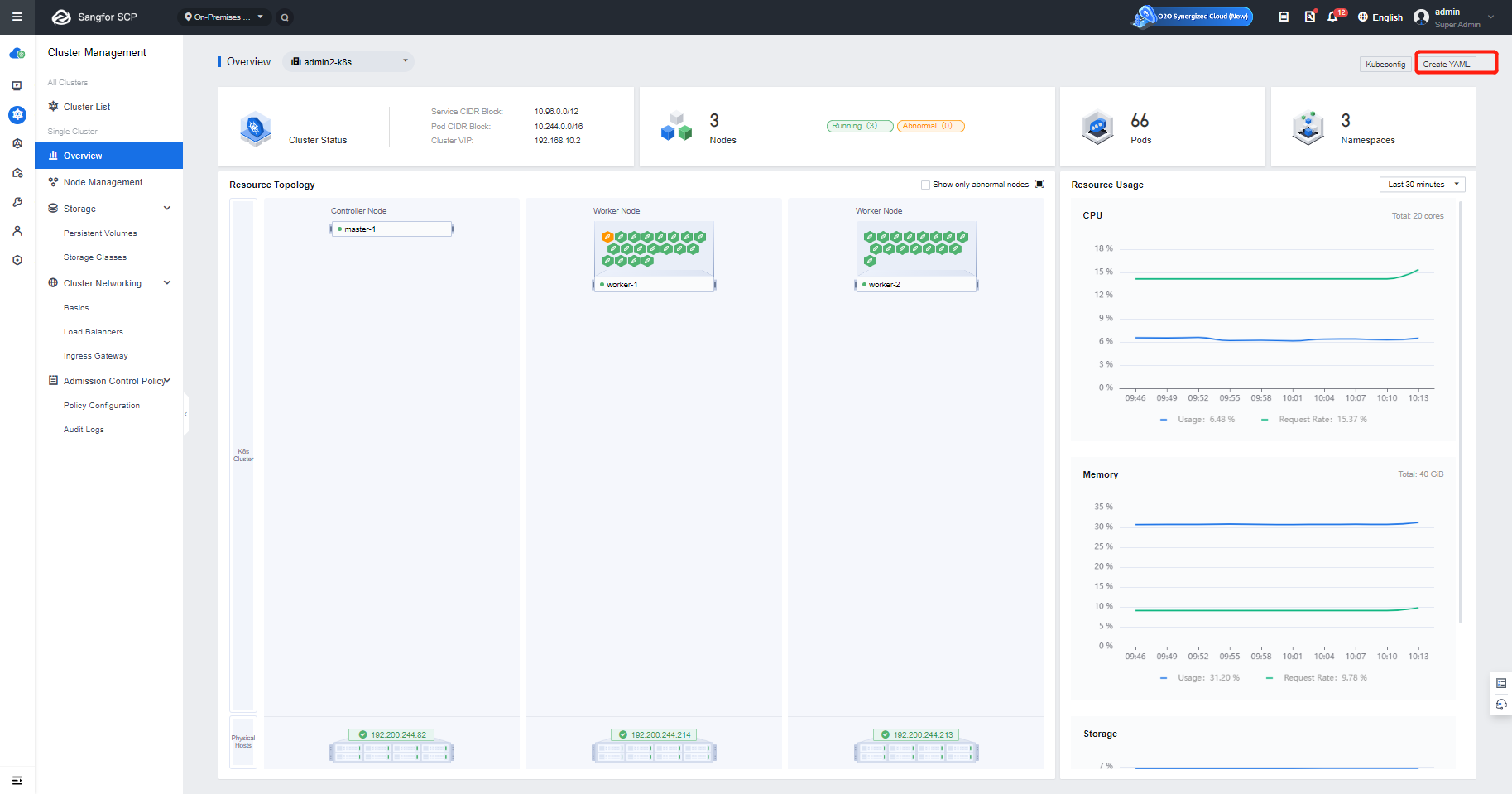Click the orange abnormal pod on worker-1

(607, 237)
